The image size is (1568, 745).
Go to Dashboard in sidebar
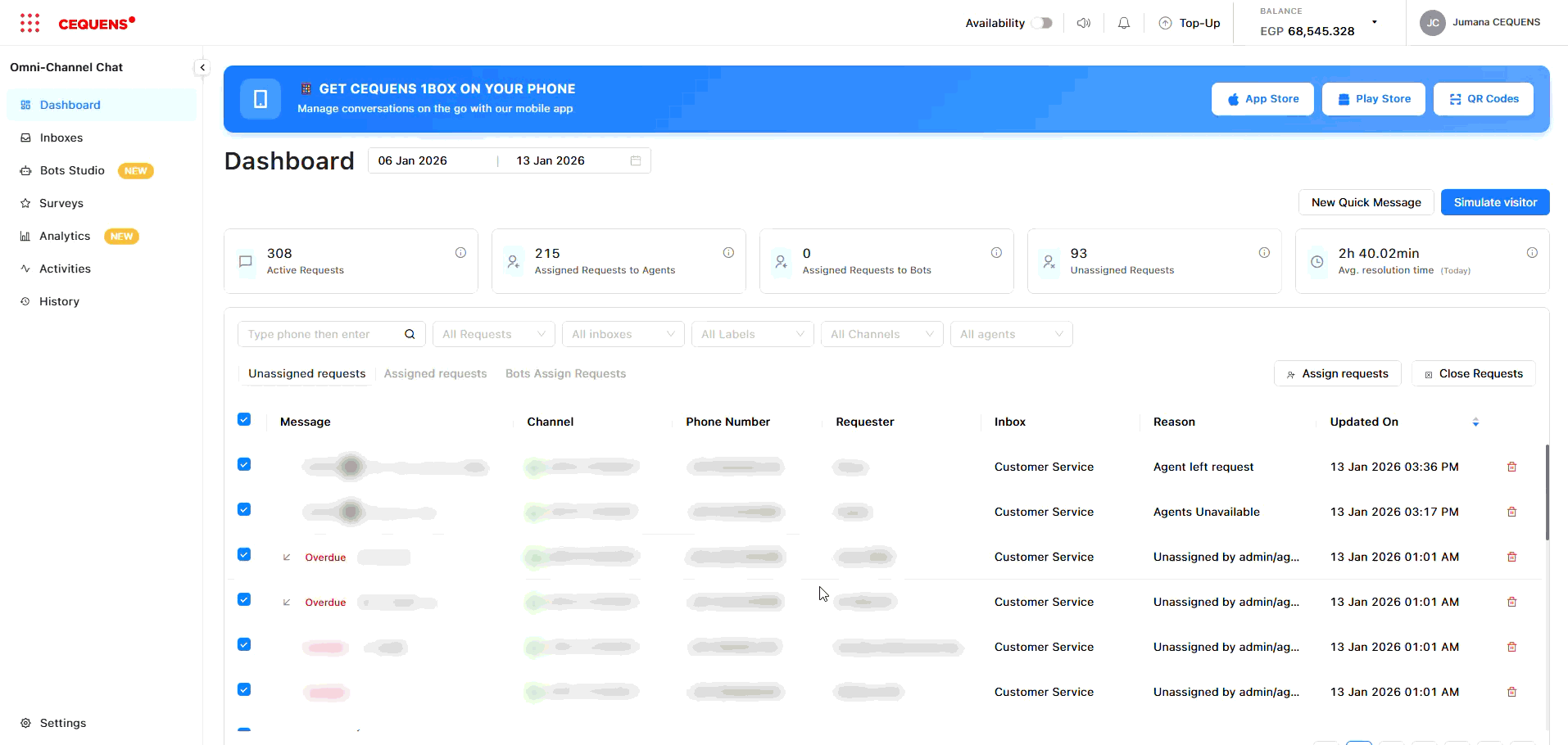pyautogui.click(x=102, y=105)
